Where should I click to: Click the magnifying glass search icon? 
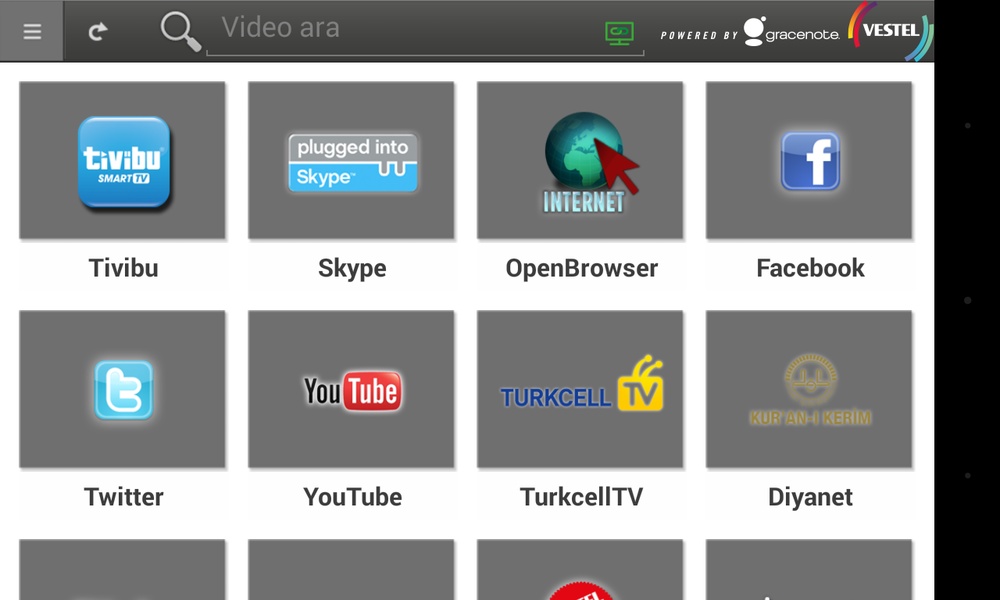(x=180, y=31)
